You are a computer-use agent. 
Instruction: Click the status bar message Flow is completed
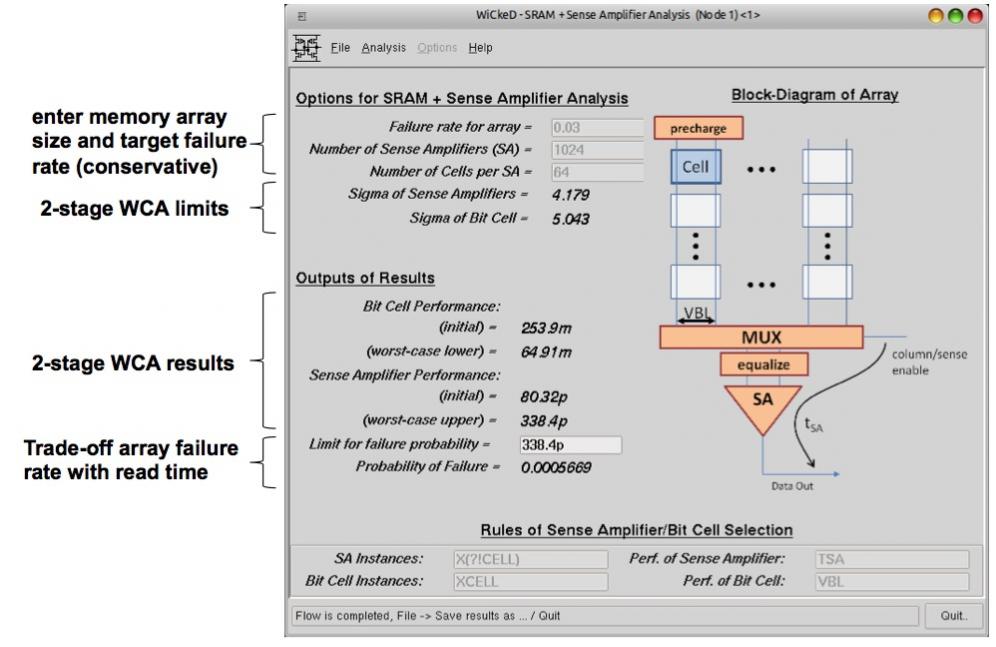427,616
